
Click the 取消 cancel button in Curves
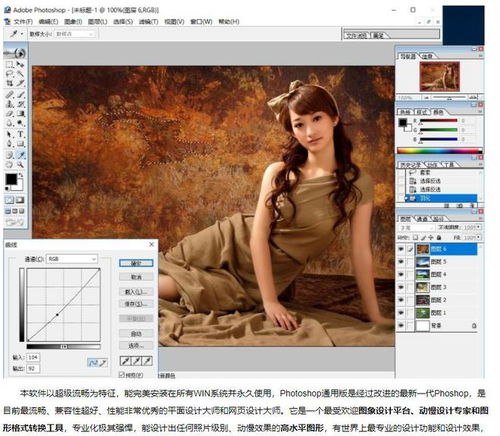(136, 277)
